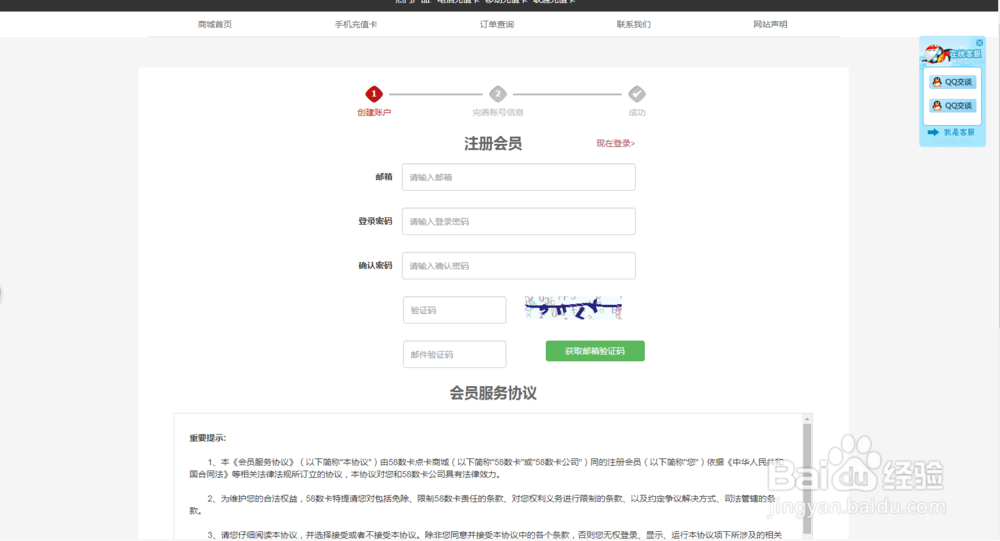Open the 网站声明 navigation item
This screenshot has width=1000, height=541.
(770, 24)
